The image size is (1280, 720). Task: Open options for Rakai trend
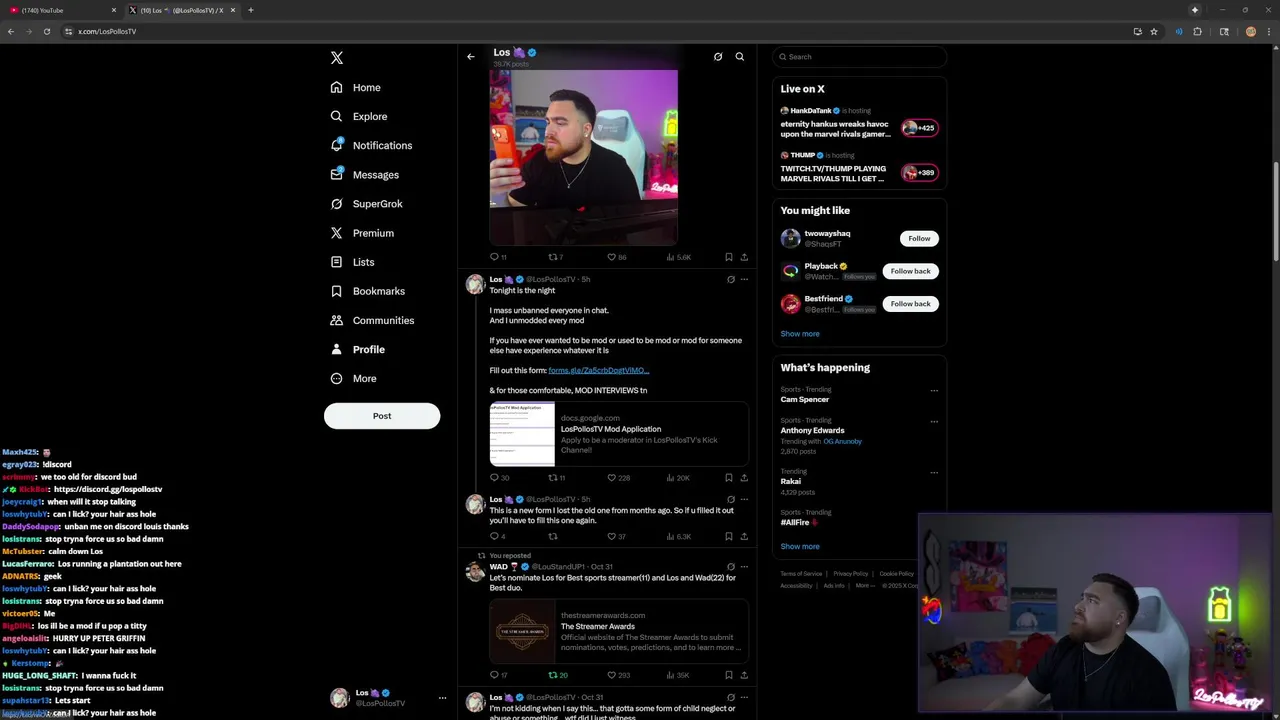coord(934,473)
